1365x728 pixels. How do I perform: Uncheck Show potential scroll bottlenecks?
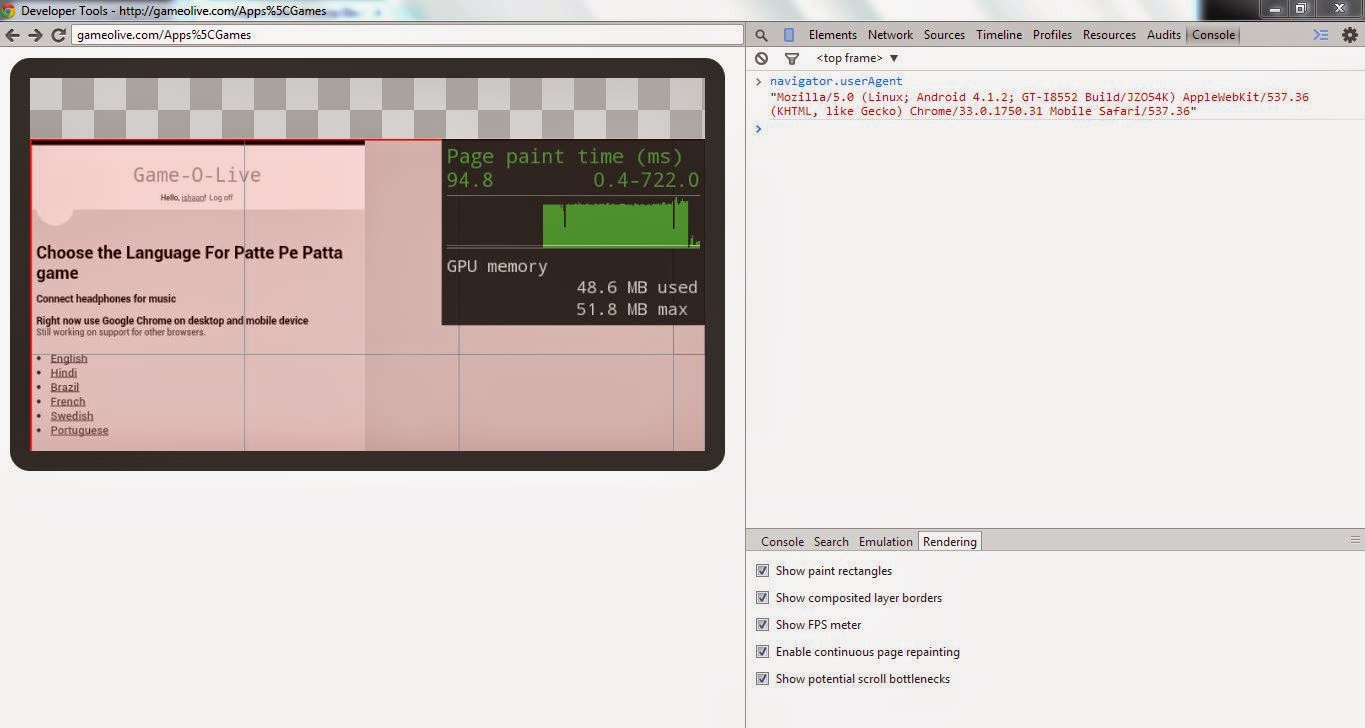762,678
